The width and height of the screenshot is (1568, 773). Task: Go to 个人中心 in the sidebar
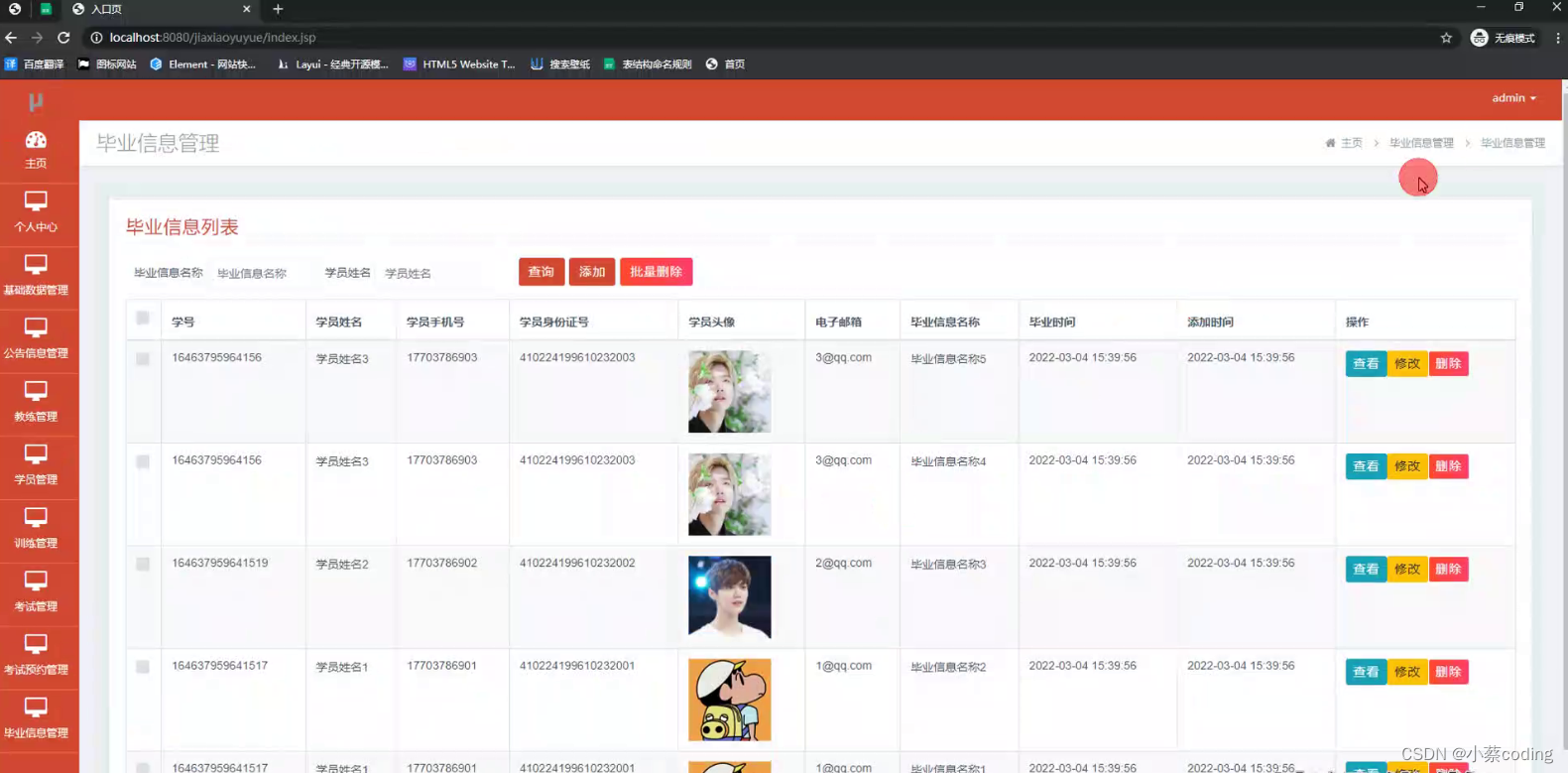(36, 212)
